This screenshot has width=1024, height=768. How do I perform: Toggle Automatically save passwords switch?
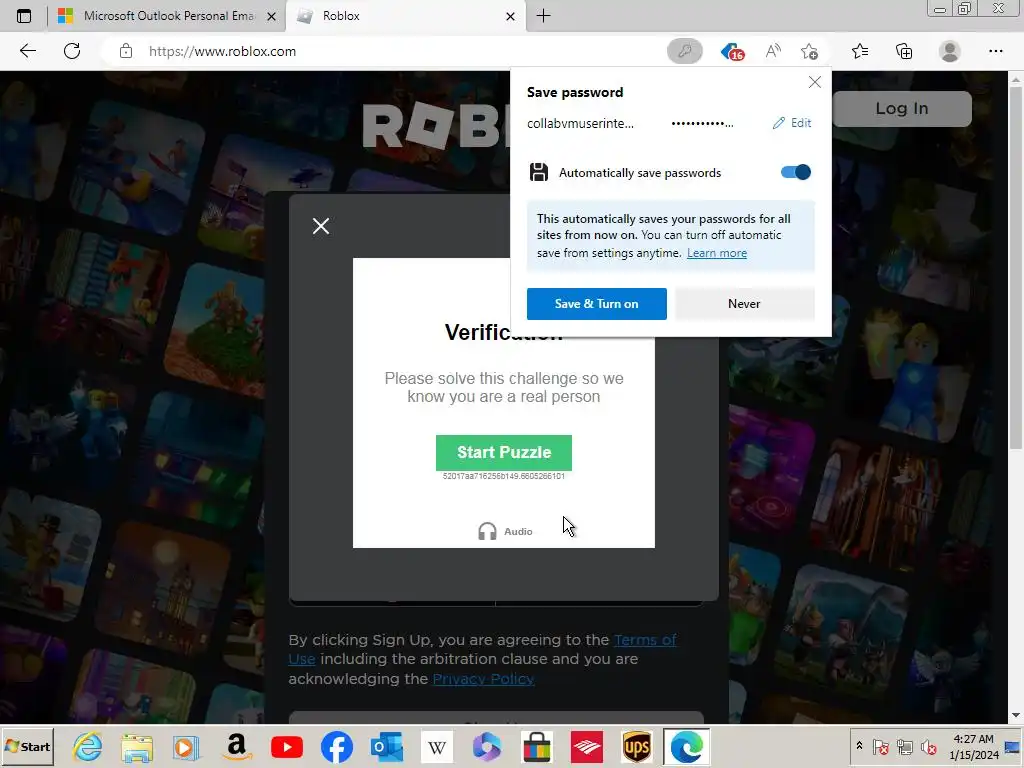(795, 172)
